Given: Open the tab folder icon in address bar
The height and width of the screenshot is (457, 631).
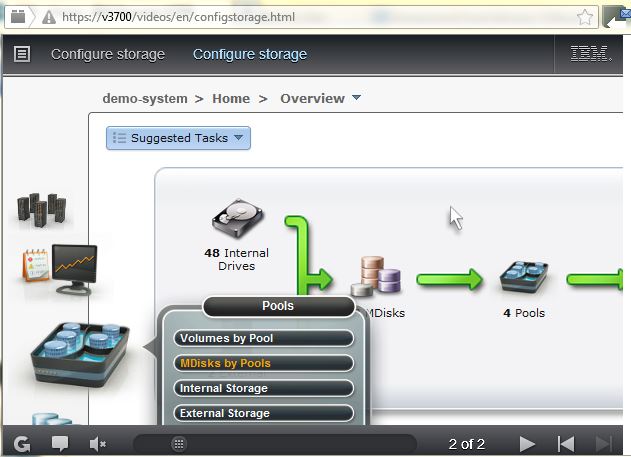Looking at the screenshot, I should [18, 17].
